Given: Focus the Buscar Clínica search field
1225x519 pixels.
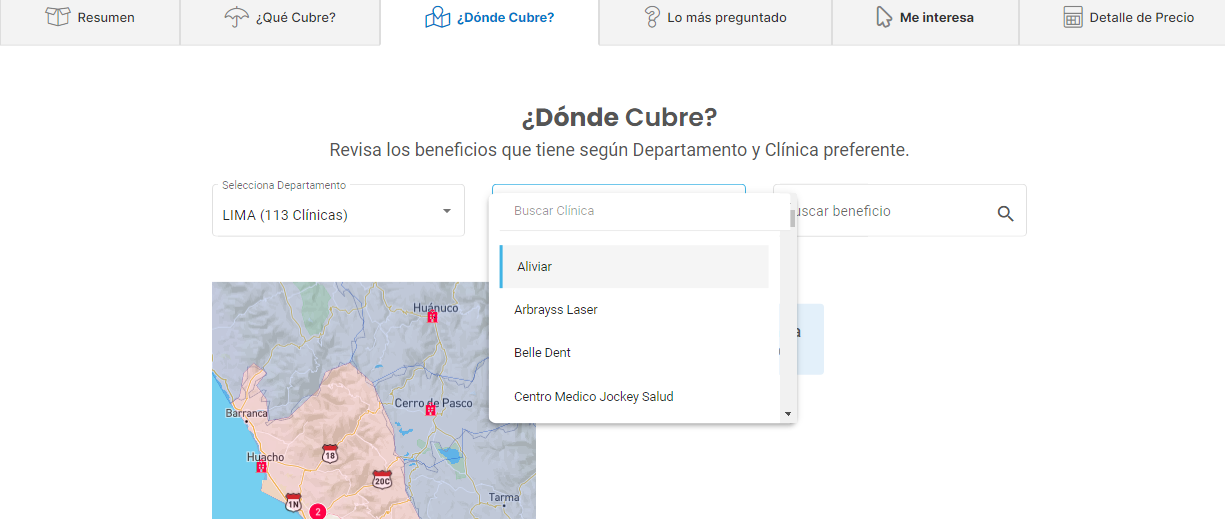Looking at the screenshot, I should click(640, 211).
